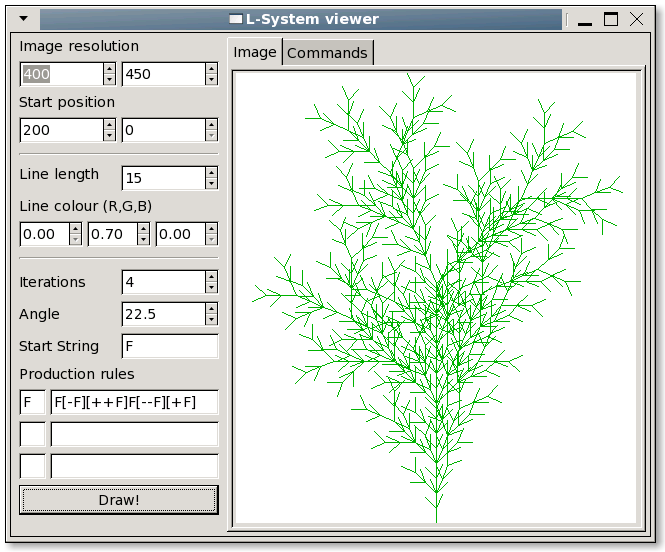Focus the image width field showing 400

coord(61,74)
